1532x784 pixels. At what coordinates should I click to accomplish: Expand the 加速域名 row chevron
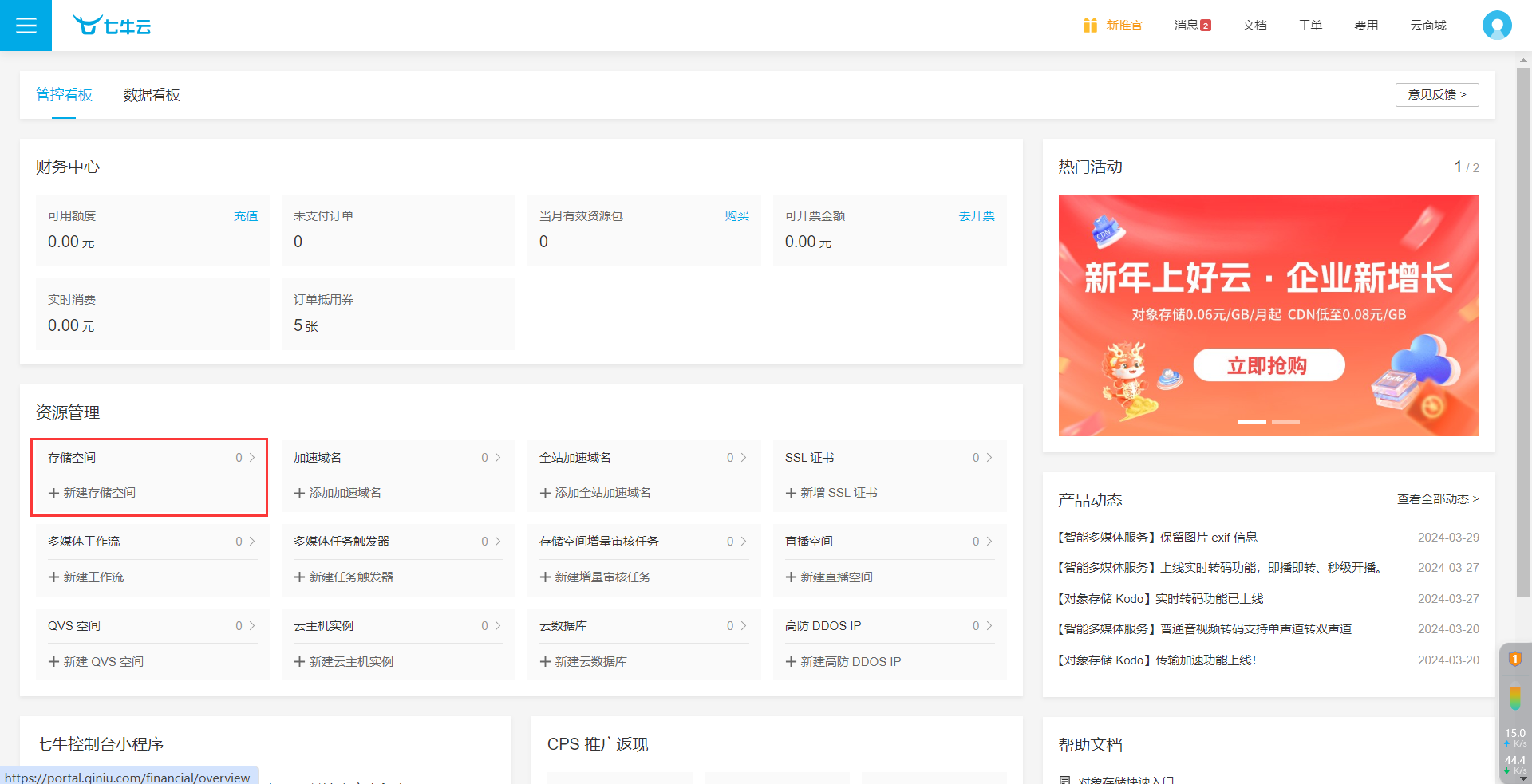coord(498,457)
